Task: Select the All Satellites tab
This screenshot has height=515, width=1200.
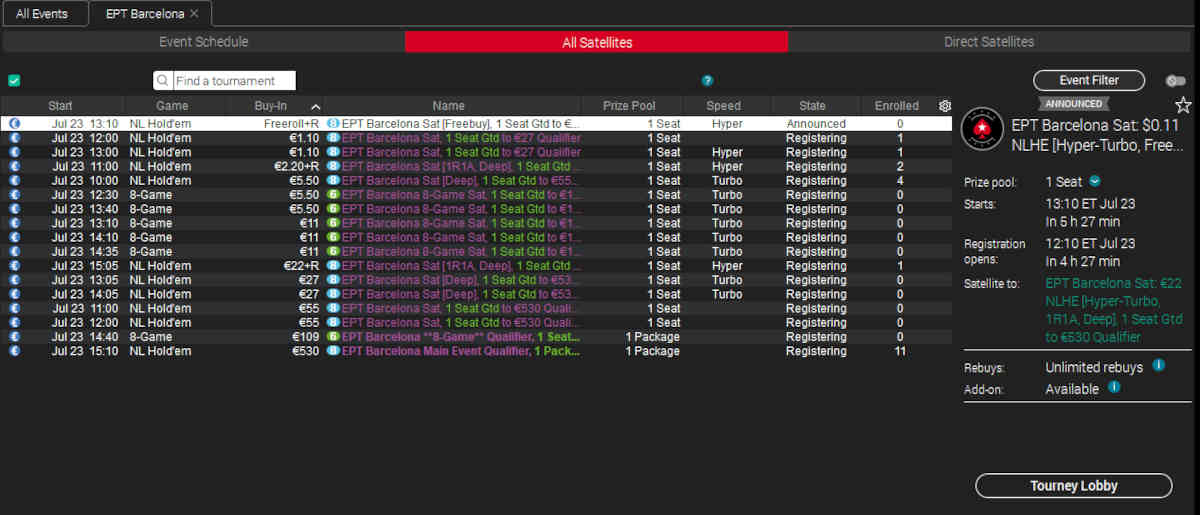Action: click(x=597, y=42)
